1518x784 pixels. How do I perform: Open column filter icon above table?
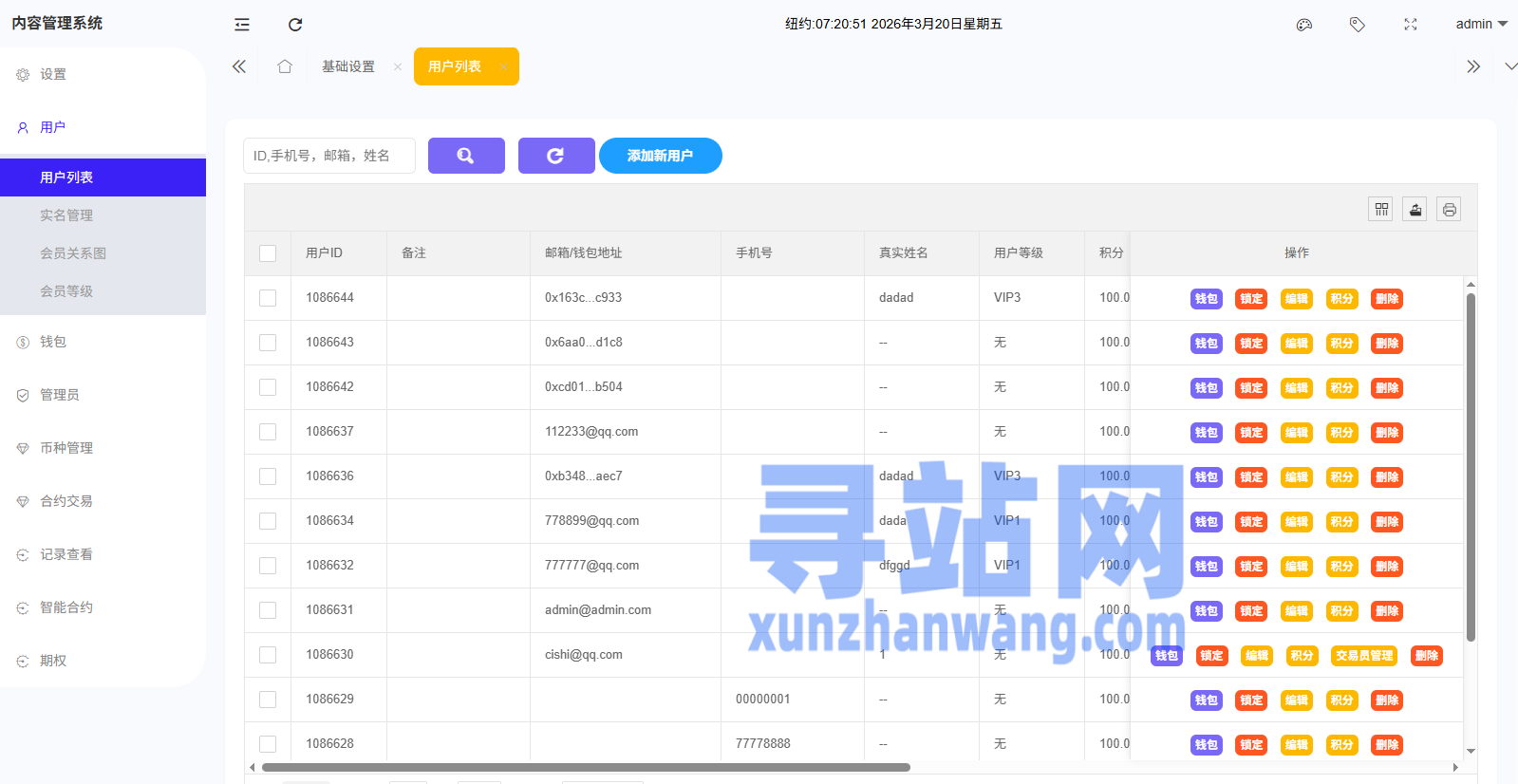click(x=1381, y=209)
